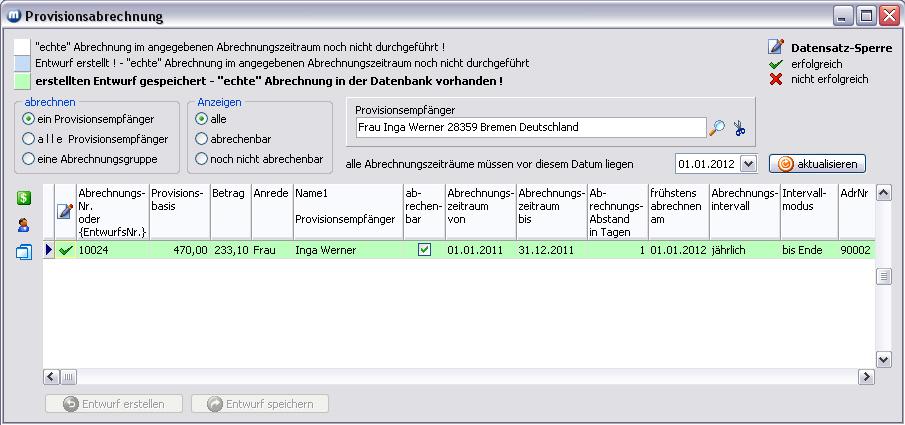Click the Provisionsabrechnung title bar app icon
The width and height of the screenshot is (905, 425).
pyautogui.click(x=13, y=16)
